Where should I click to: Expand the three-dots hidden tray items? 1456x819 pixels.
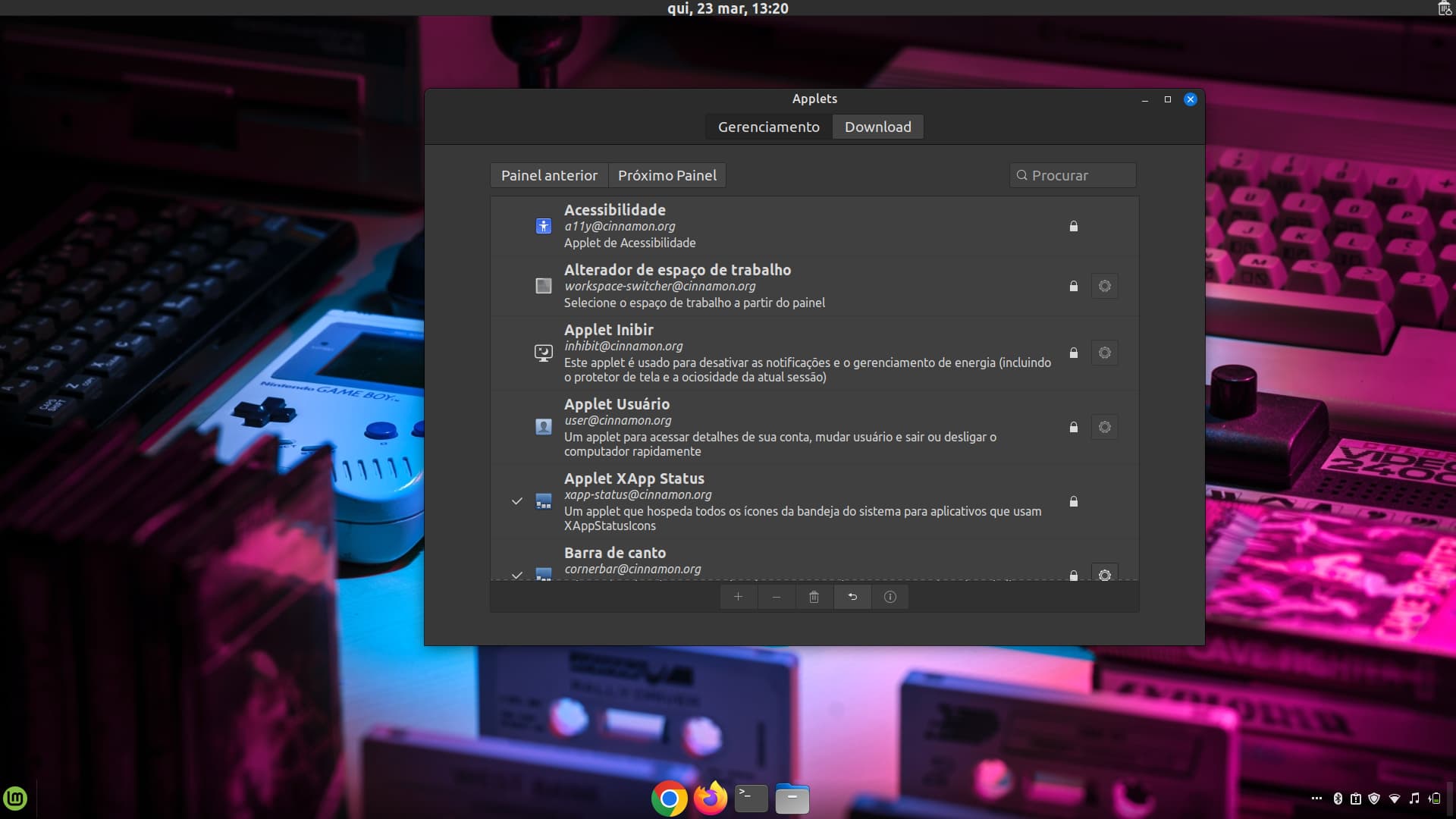[1316, 798]
